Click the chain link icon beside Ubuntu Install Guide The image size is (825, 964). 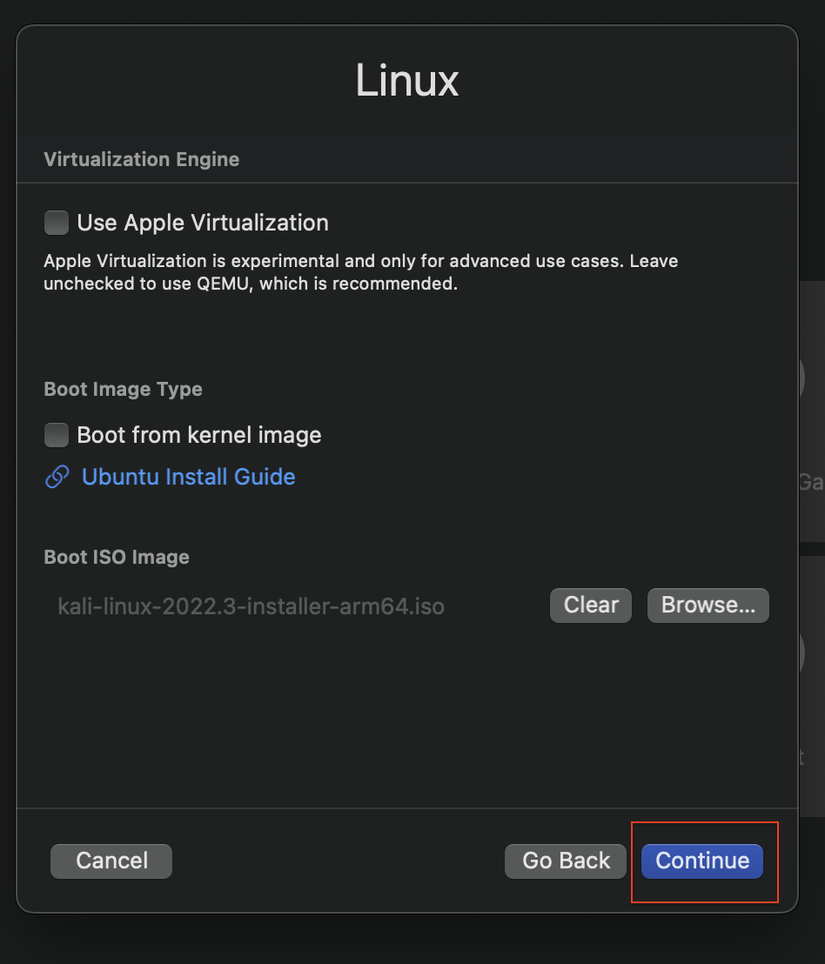[x=57, y=477]
